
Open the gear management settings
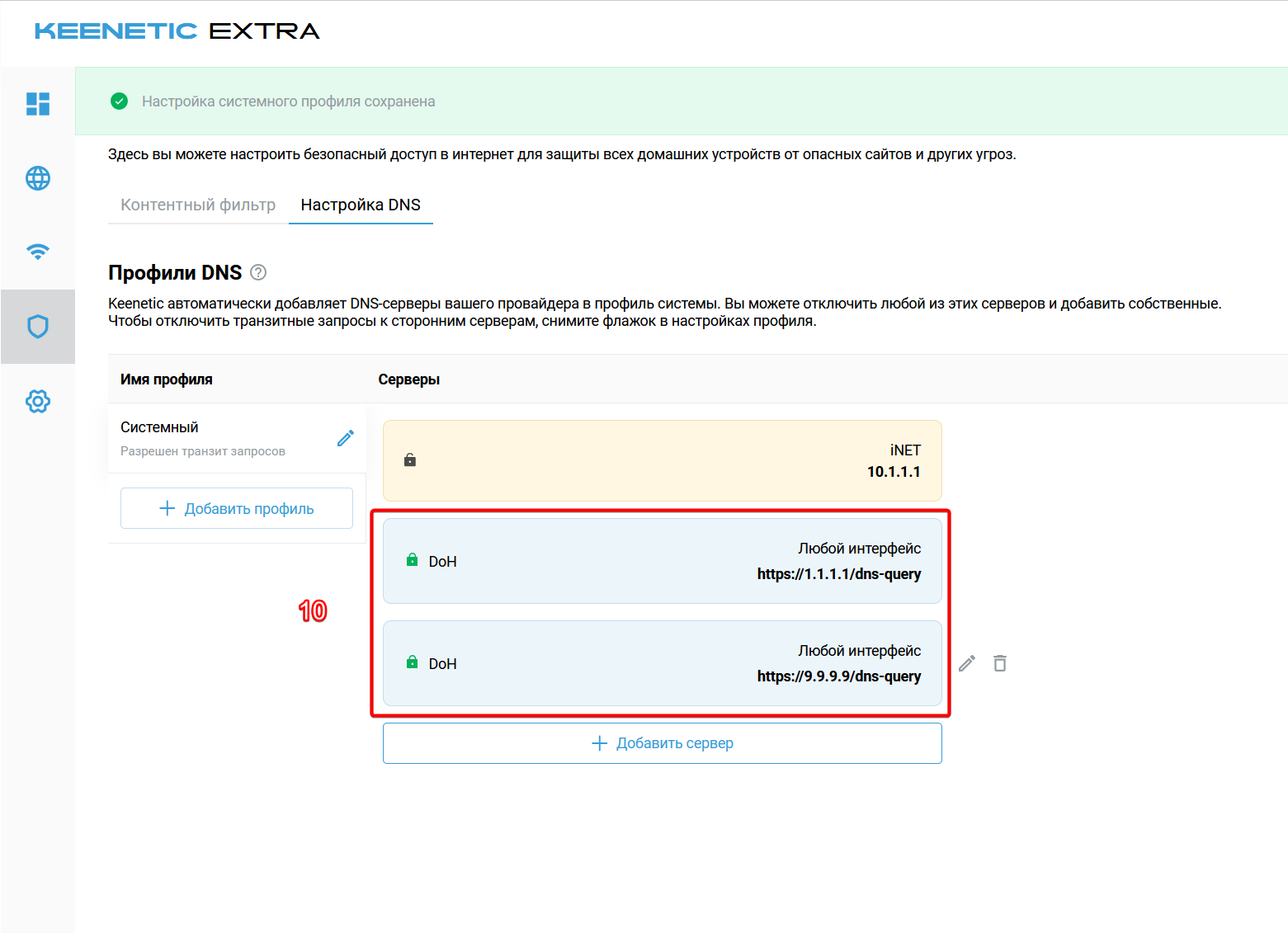point(38,402)
